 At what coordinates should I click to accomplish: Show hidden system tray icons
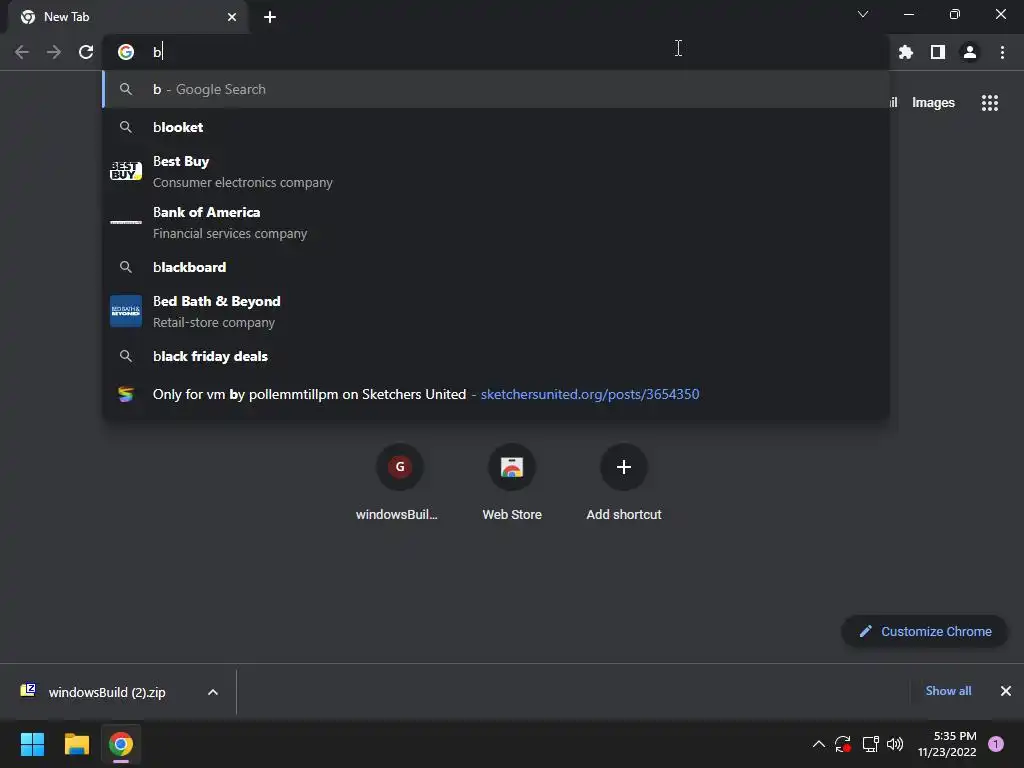click(818, 744)
